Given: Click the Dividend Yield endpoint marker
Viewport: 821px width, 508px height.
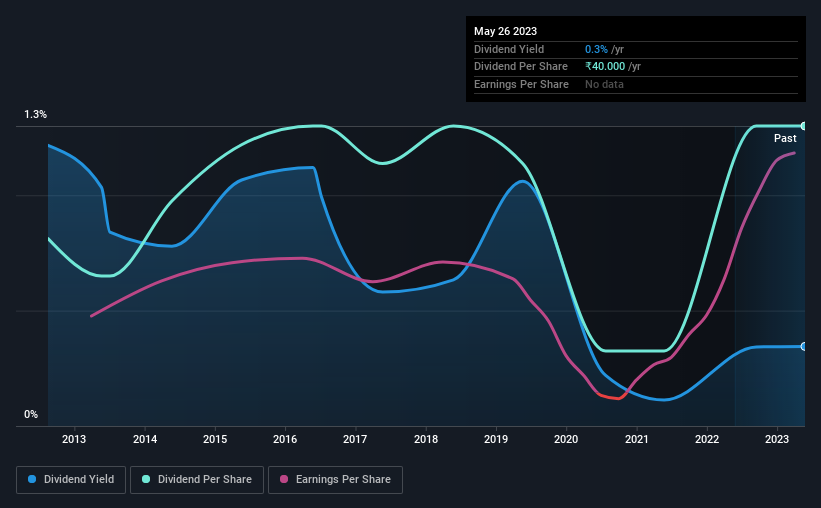Looking at the screenshot, I should point(803,347).
